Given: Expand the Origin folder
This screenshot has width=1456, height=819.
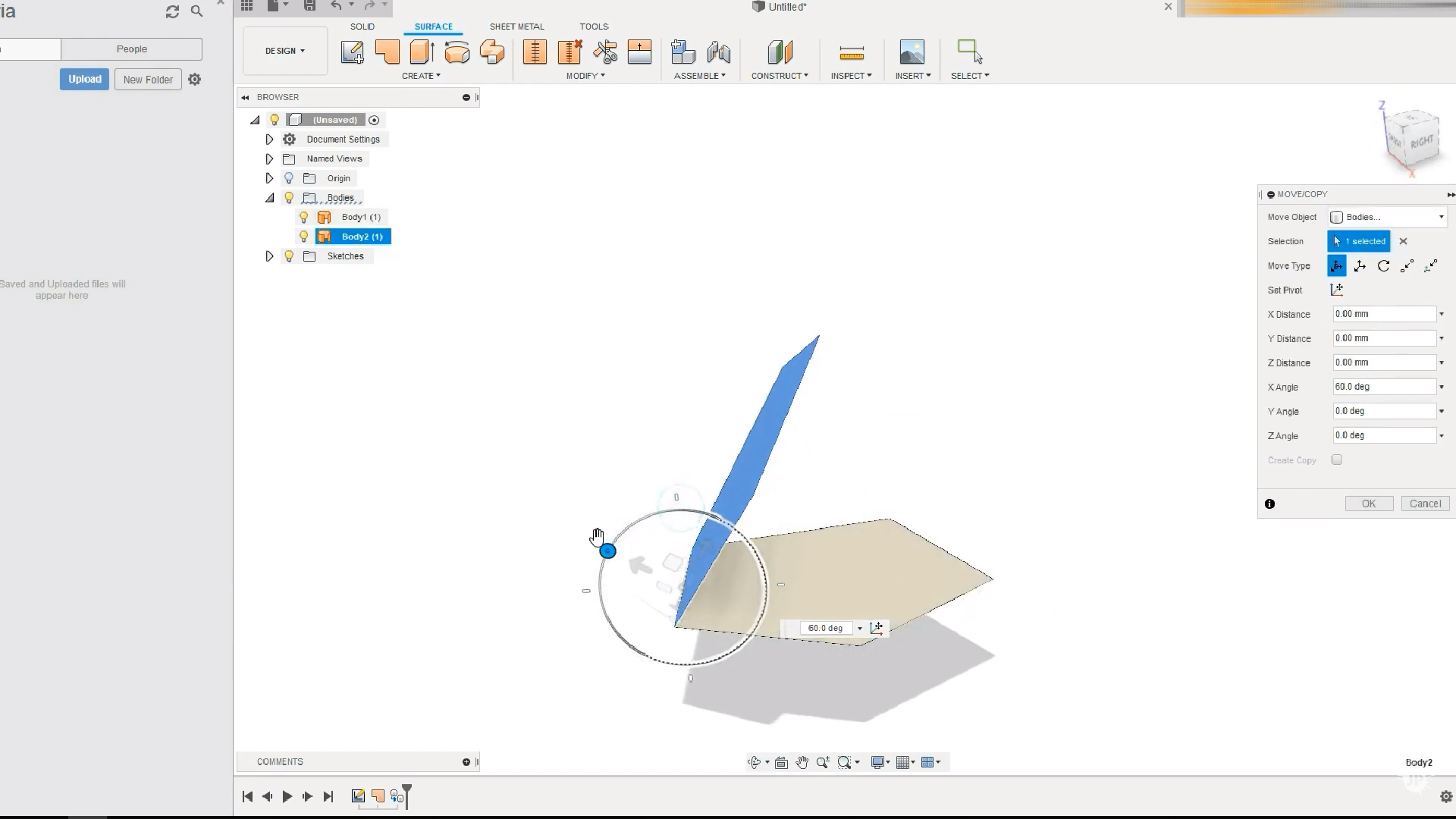Looking at the screenshot, I should click(x=269, y=178).
